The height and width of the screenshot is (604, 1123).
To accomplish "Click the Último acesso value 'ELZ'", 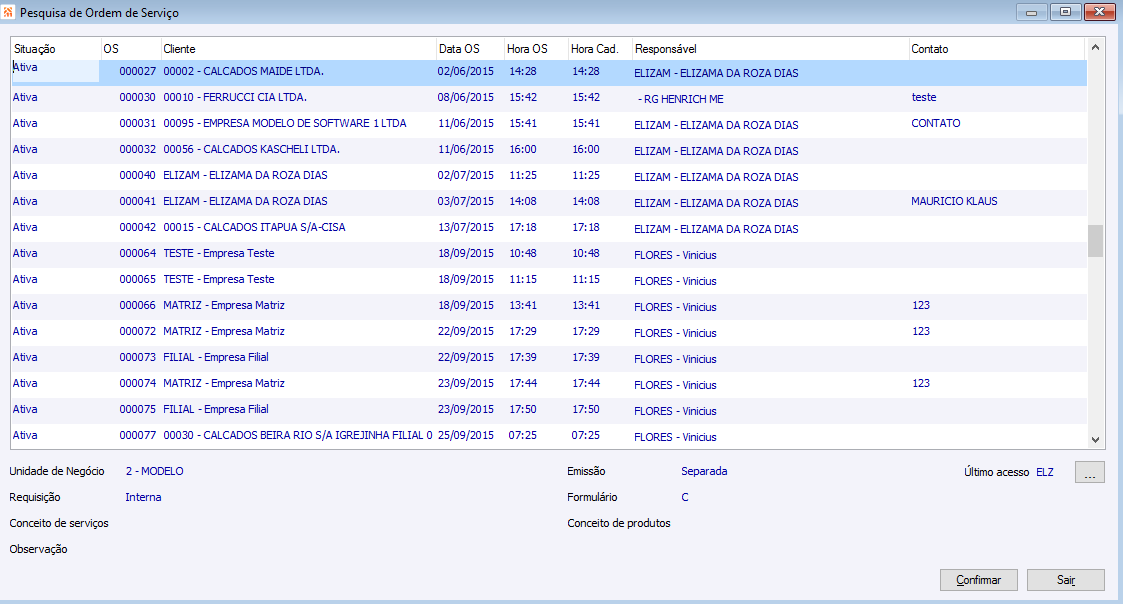I will coord(1045,472).
